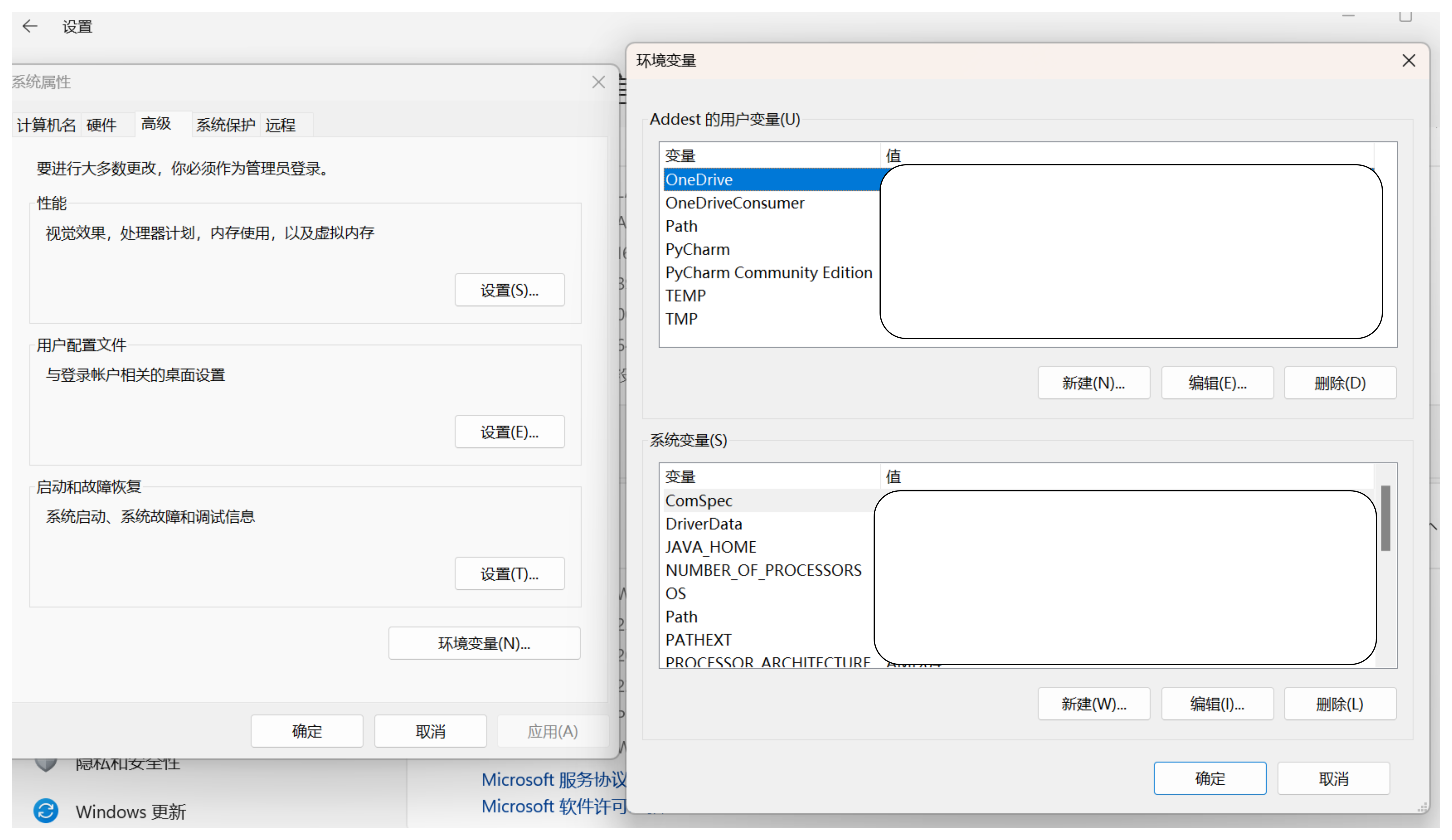Switch to the 计算机名 tab
This screenshot has width=1452, height=840.
[46, 125]
